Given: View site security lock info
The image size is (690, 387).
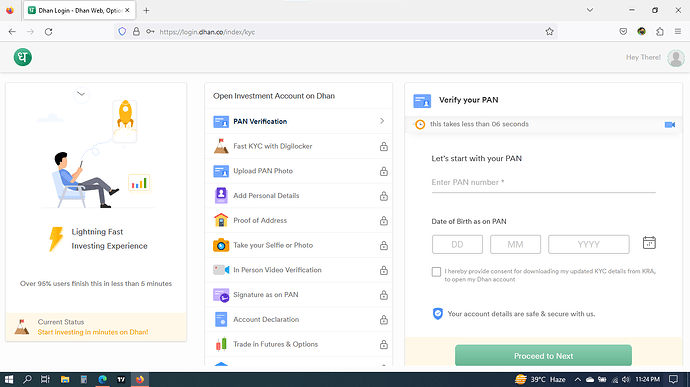Looking at the screenshot, I should tap(136, 32).
